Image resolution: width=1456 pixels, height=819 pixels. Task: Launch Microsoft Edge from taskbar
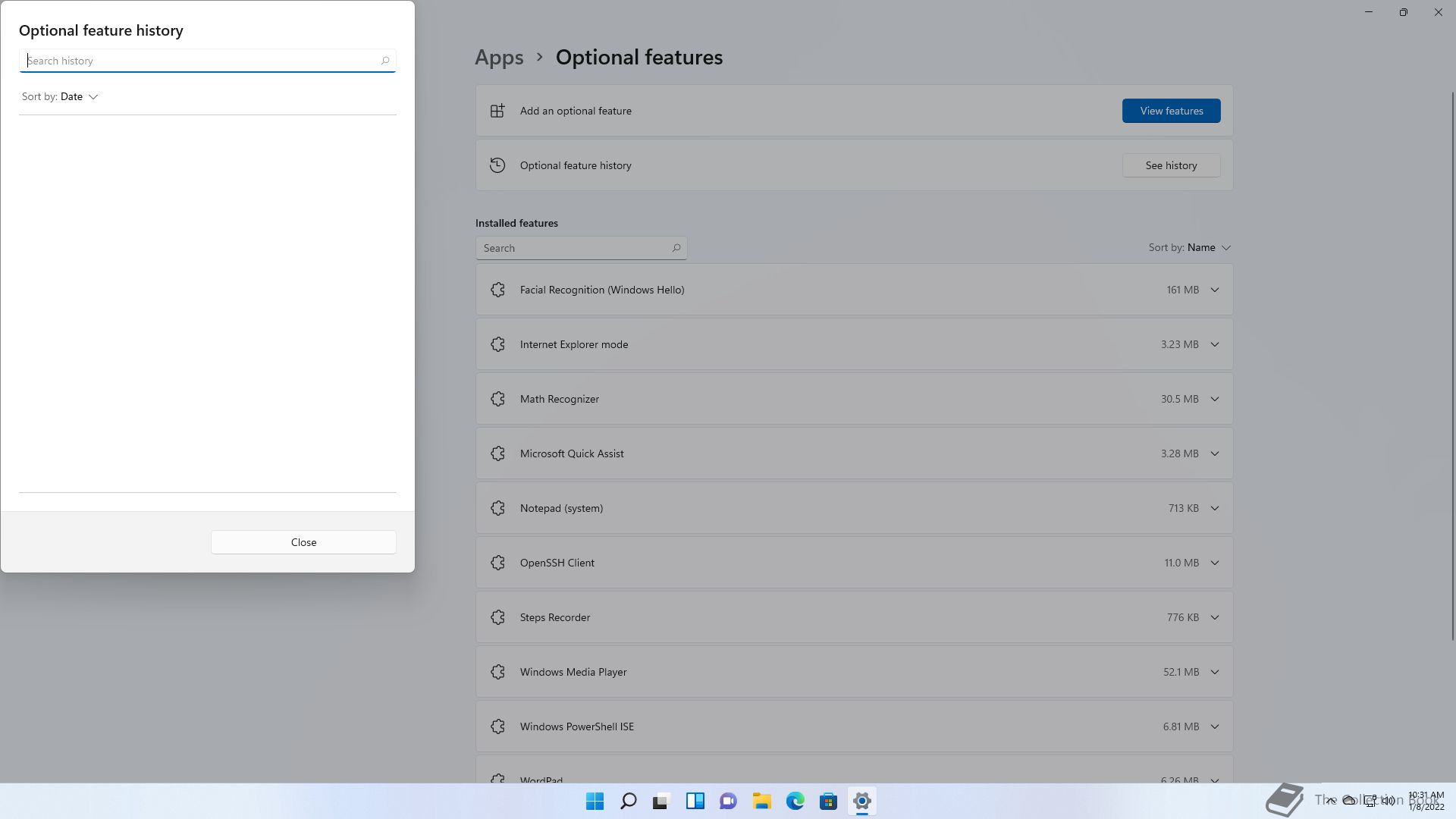pos(795,801)
